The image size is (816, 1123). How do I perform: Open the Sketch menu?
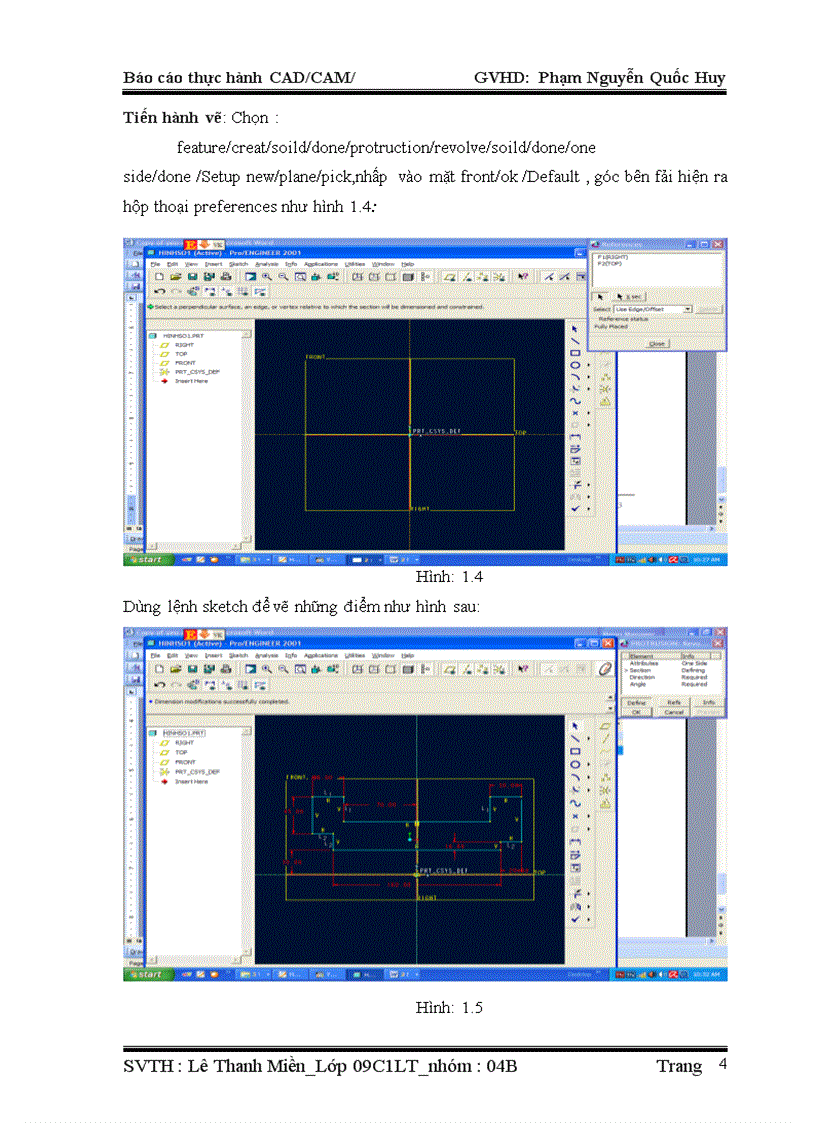[x=231, y=263]
